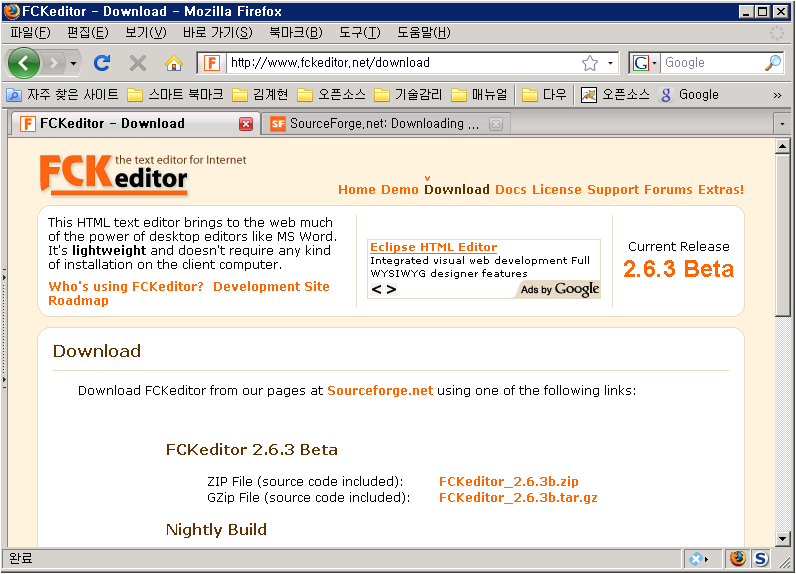The width and height of the screenshot is (796, 574).
Task: Open the 편집(E) menu
Action: coord(88,33)
